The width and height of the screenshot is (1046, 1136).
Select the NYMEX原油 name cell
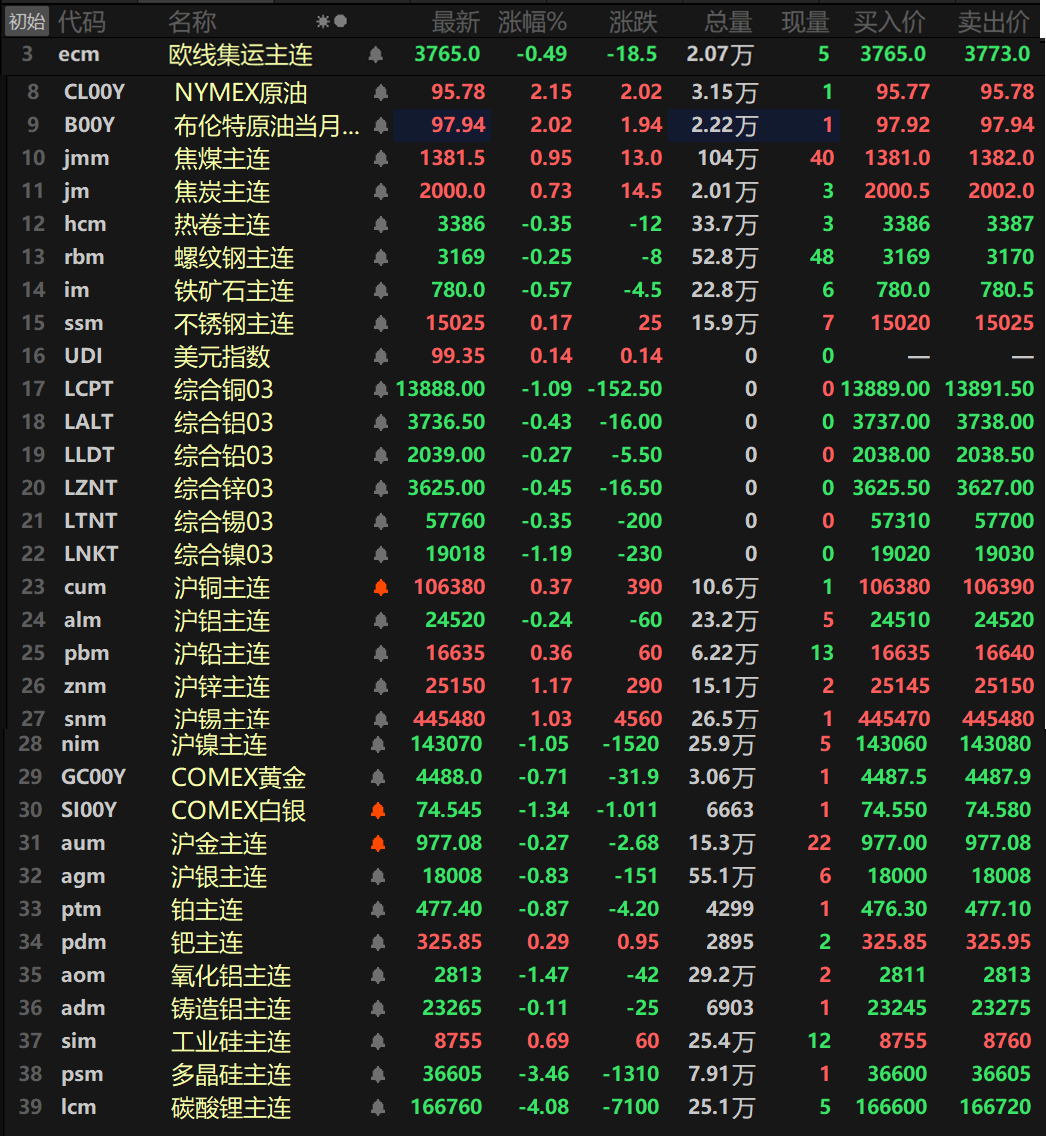click(x=240, y=93)
